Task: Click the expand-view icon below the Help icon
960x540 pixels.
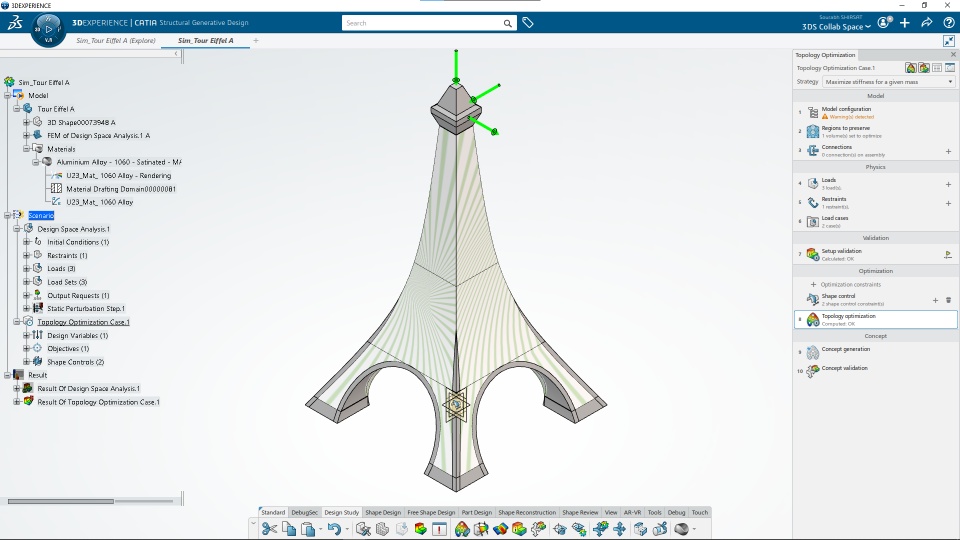Action: 949,41
